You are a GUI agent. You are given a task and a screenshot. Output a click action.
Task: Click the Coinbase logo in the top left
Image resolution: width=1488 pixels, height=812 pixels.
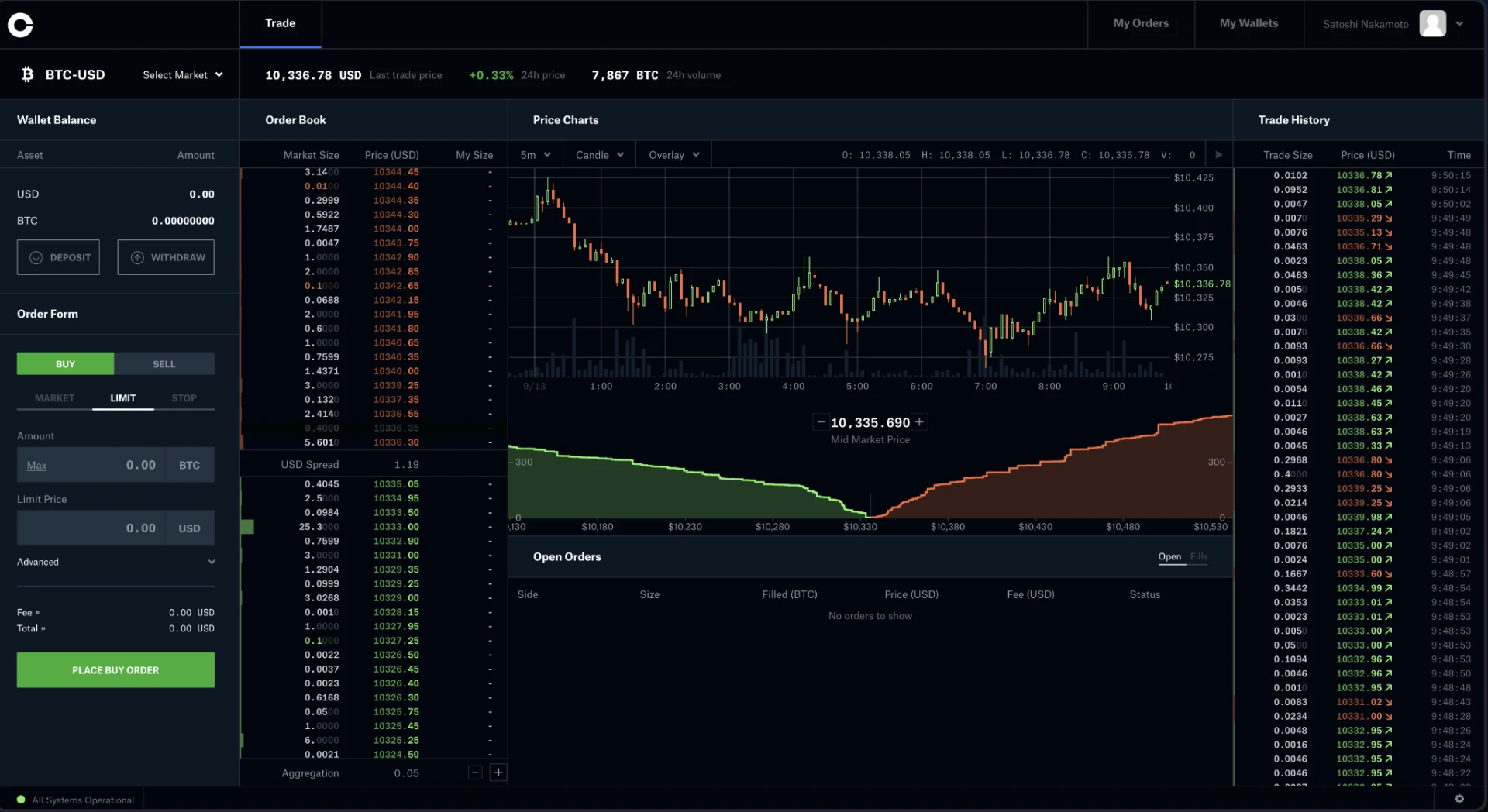click(x=20, y=24)
